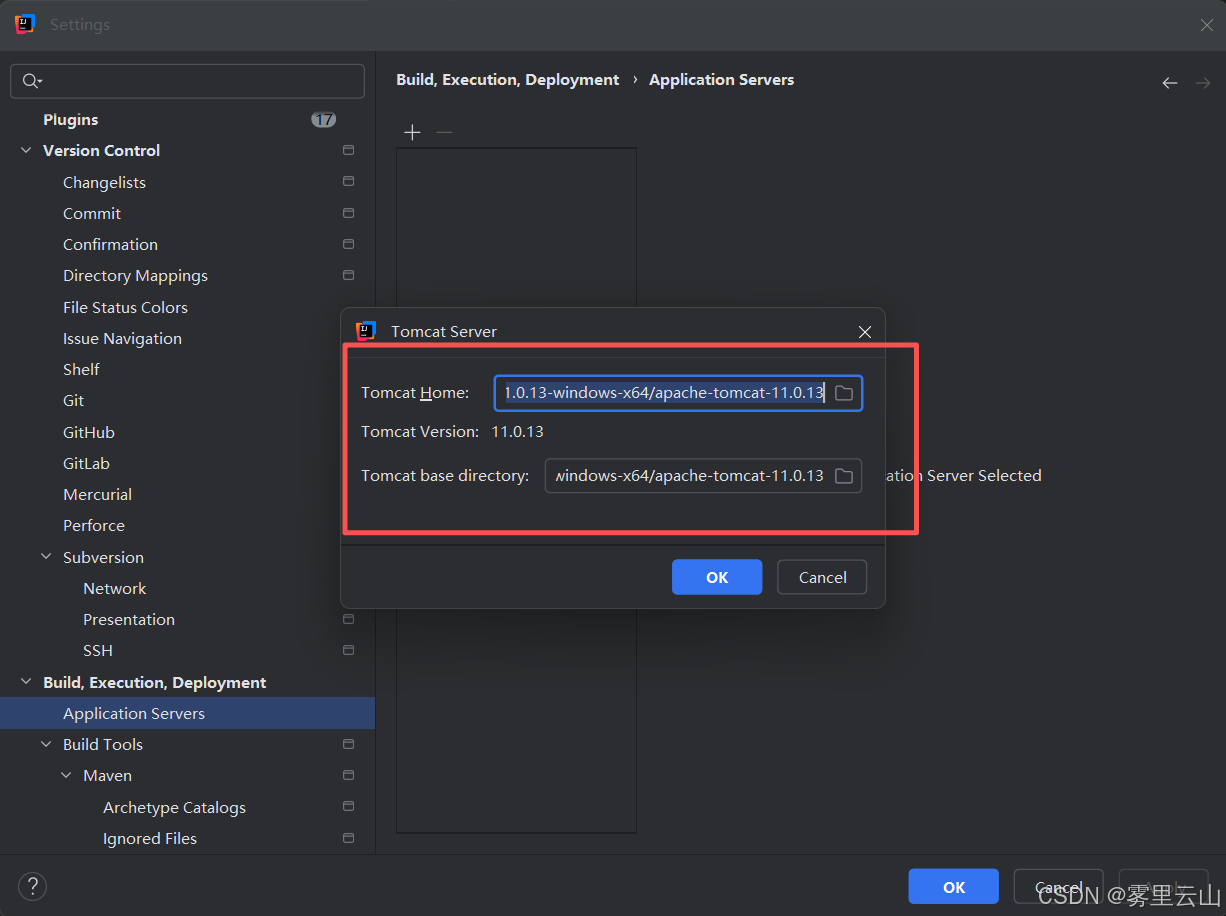Click the forward navigation arrow in Settings

click(x=1203, y=83)
